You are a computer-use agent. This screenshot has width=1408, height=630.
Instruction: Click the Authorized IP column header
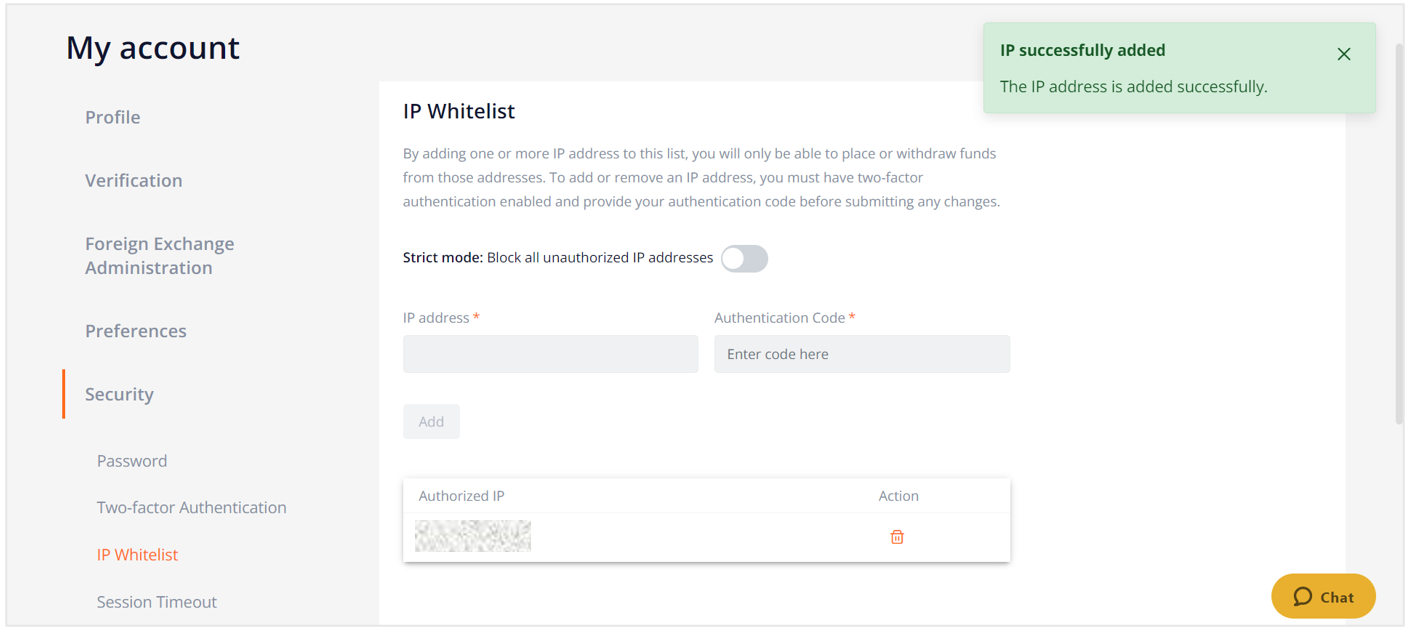462,496
